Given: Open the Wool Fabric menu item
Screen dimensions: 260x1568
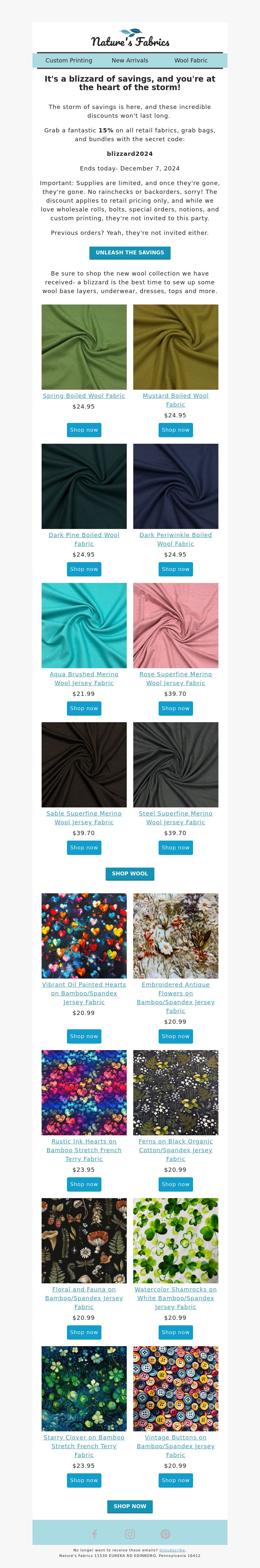Looking at the screenshot, I should [191, 60].
